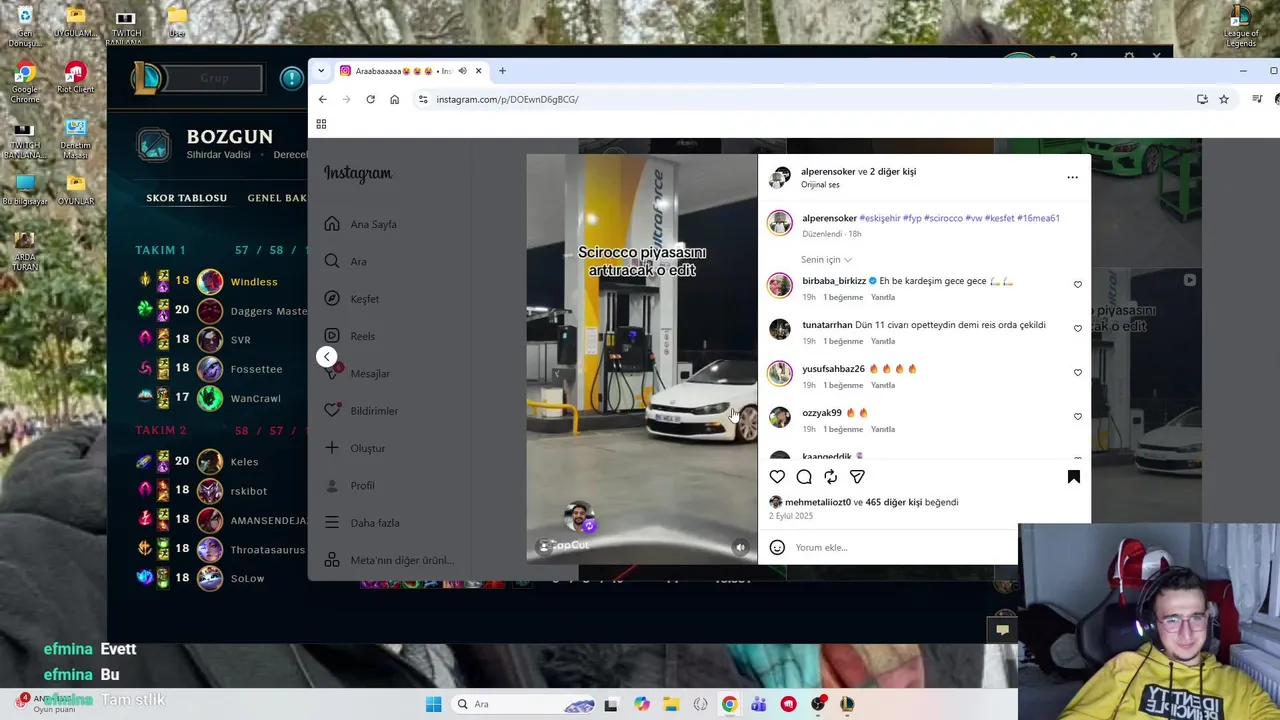Open the 465 diğer kişi likes list
1280x720 pixels.
click(894, 502)
